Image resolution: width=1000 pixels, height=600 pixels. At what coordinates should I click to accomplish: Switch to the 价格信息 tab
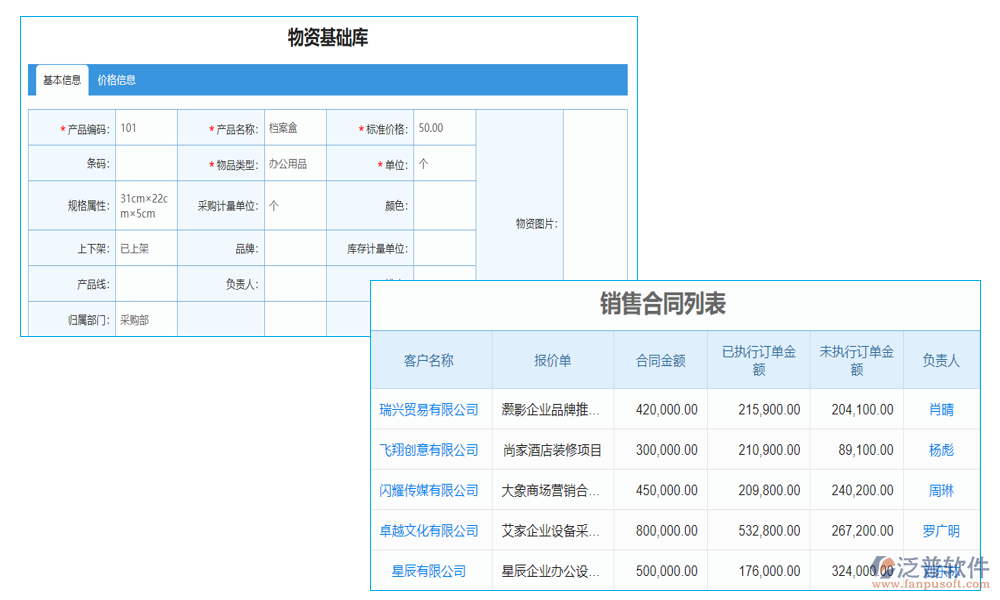coord(119,79)
